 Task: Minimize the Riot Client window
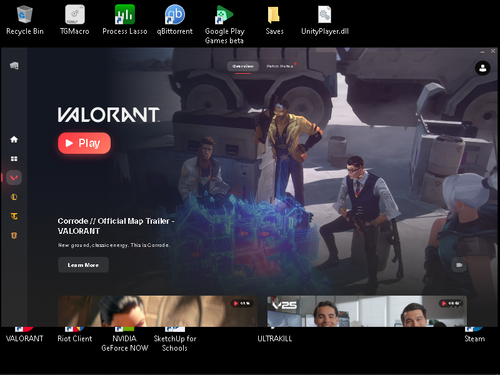pos(482,52)
